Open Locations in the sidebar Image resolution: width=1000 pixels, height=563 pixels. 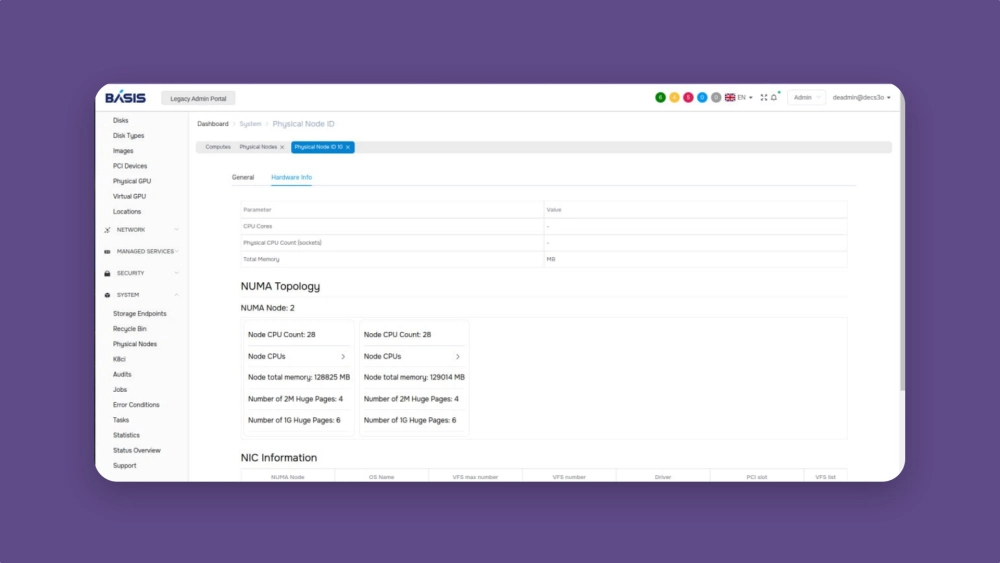tap(127, 212)
